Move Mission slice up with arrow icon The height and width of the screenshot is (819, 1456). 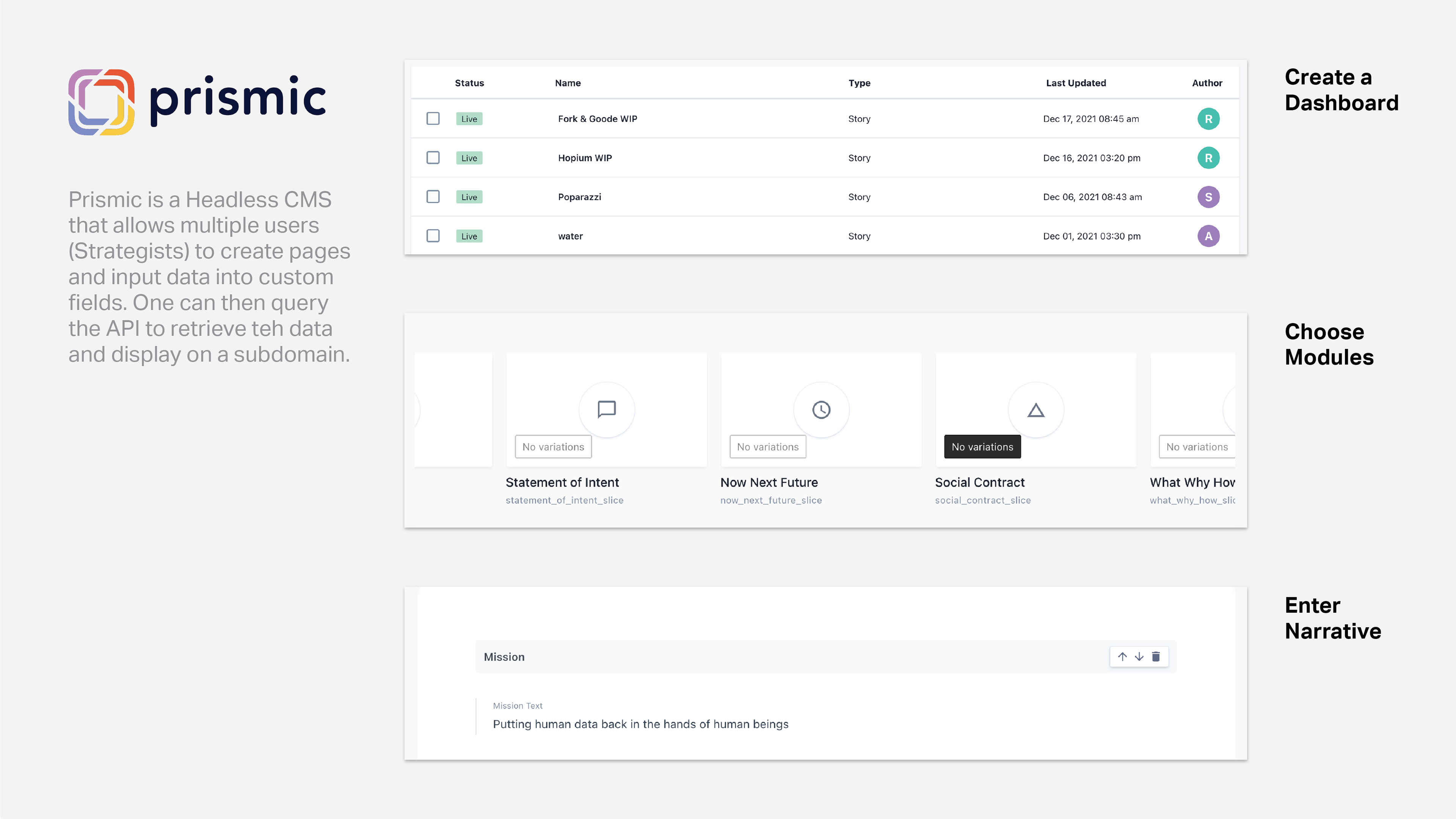coord(1122,656)
